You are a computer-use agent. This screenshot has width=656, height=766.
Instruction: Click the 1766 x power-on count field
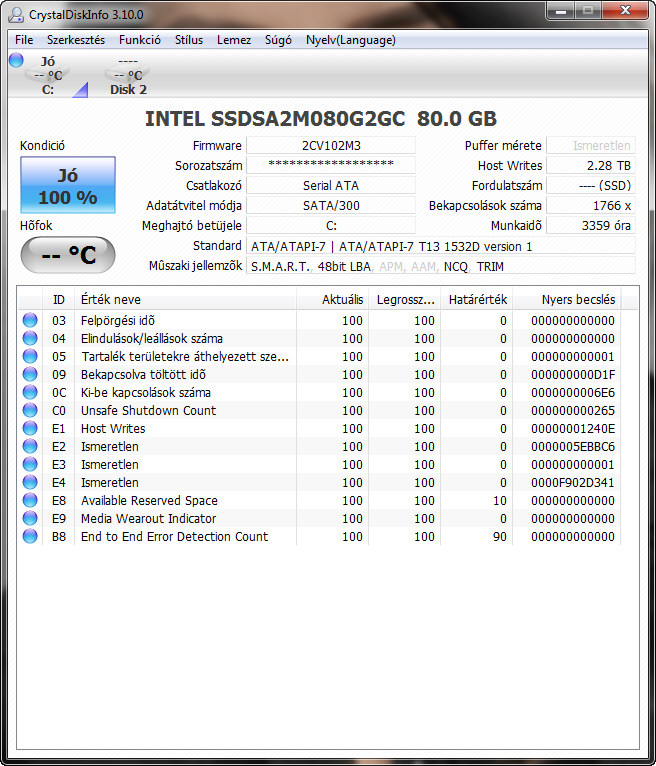(591, 206)
